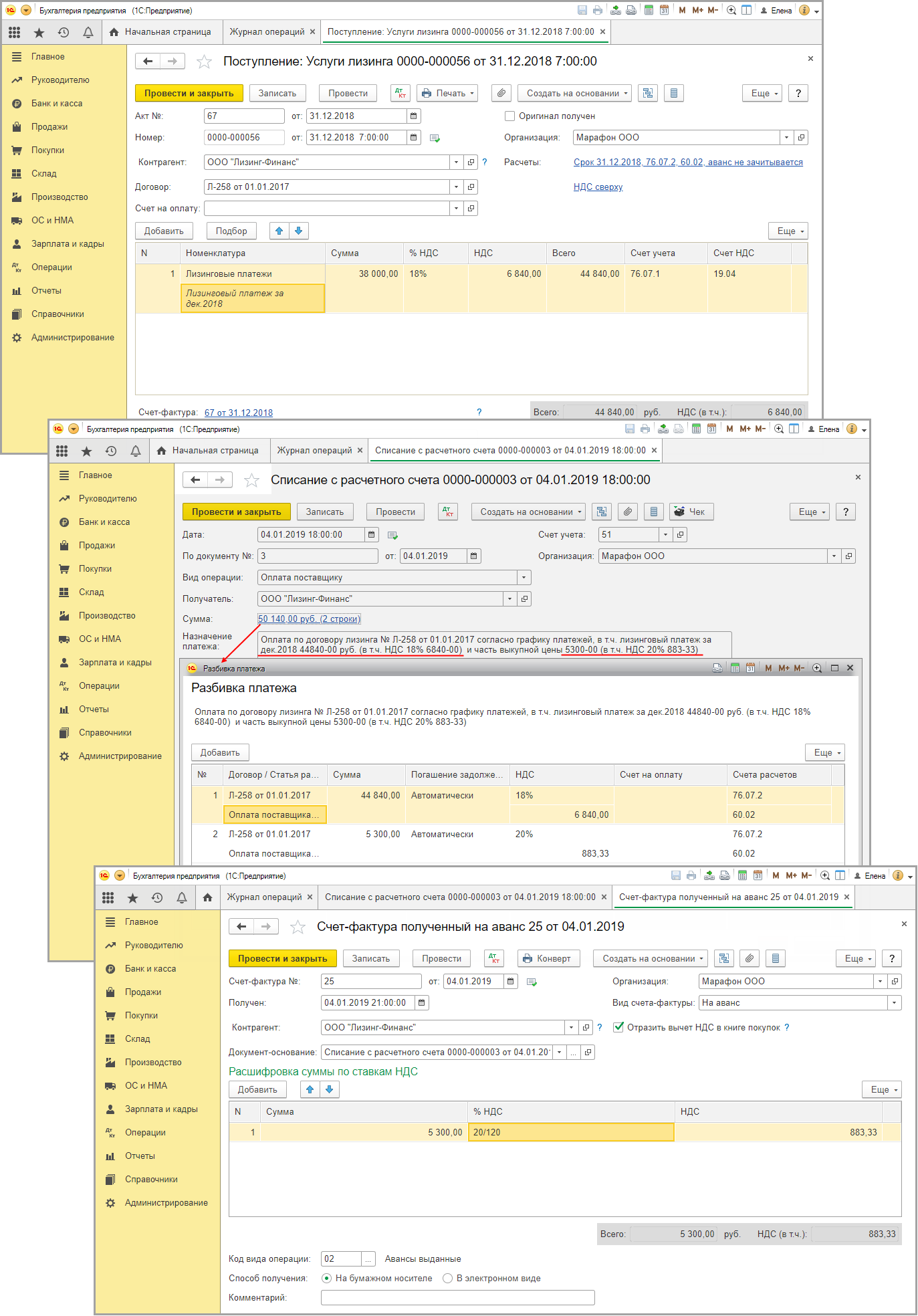Open Создать на основании dropdown in Поступление
The image size is (918, 1316).
(576, 94)
